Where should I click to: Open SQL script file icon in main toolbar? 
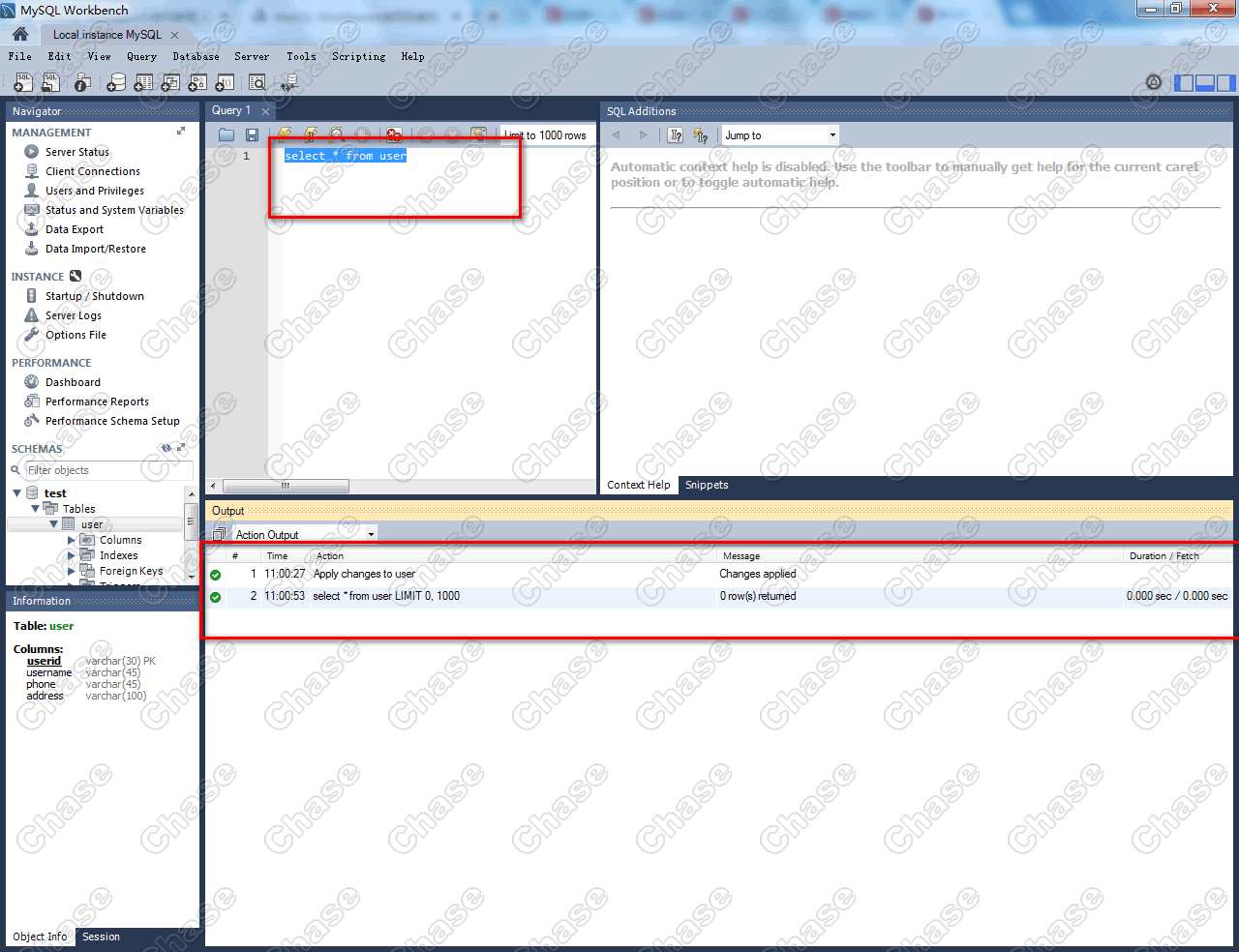(x=50, y=83)
